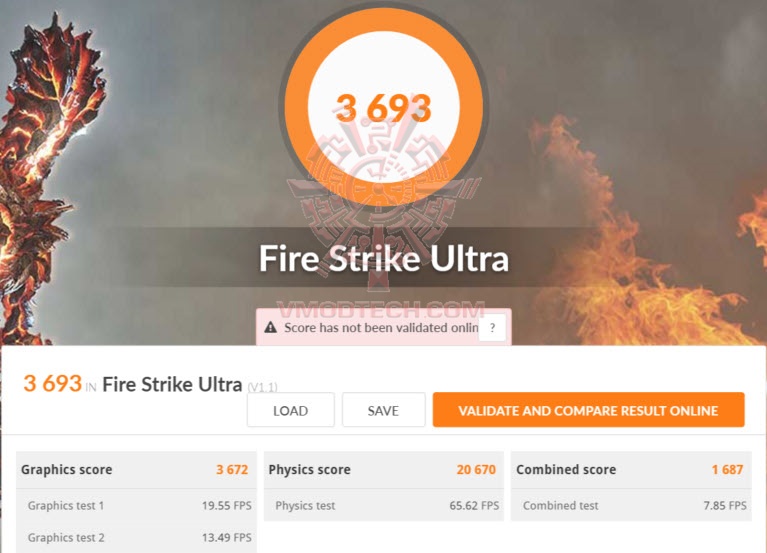
Task: Click the score not validated notice
Action: [x=384, y=327]
